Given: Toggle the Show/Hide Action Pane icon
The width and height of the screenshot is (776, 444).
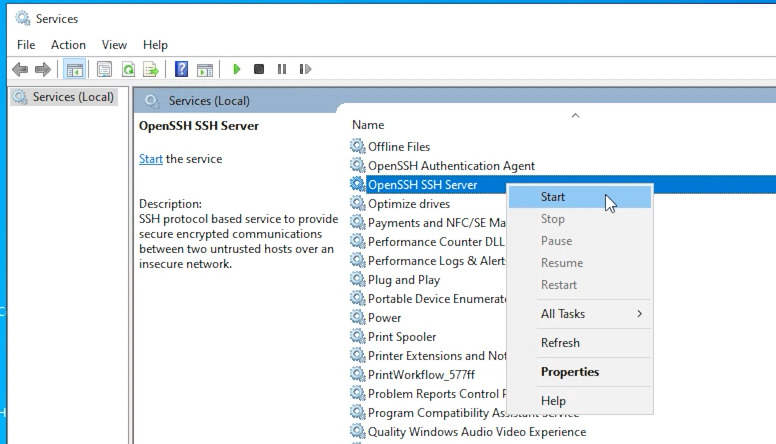Looking at the screenshot, I should tap(204, 70).
